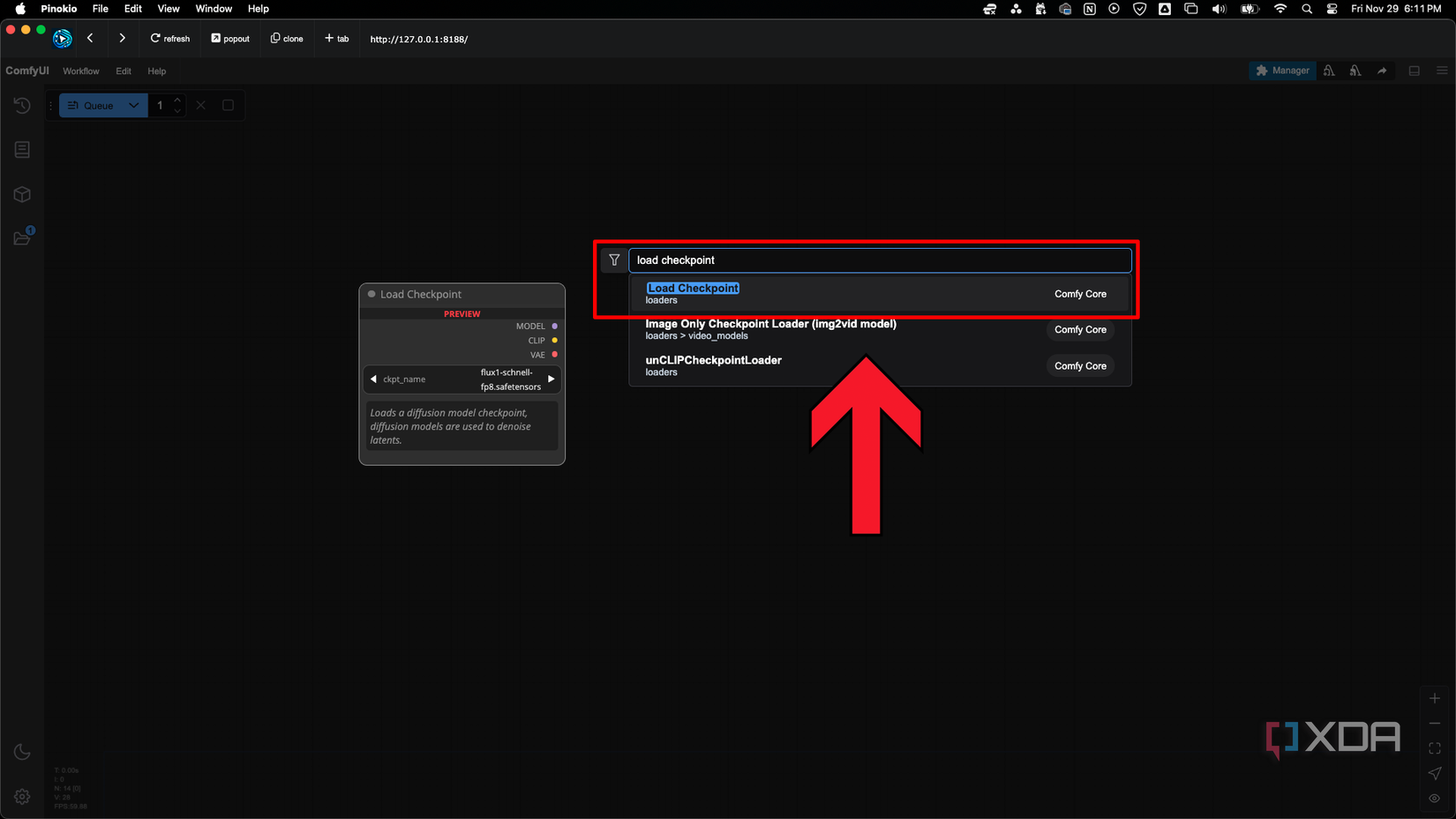Open the ComfyUI queue history panel
This screenshot has width=1456, height=819.
pos(22,105)
